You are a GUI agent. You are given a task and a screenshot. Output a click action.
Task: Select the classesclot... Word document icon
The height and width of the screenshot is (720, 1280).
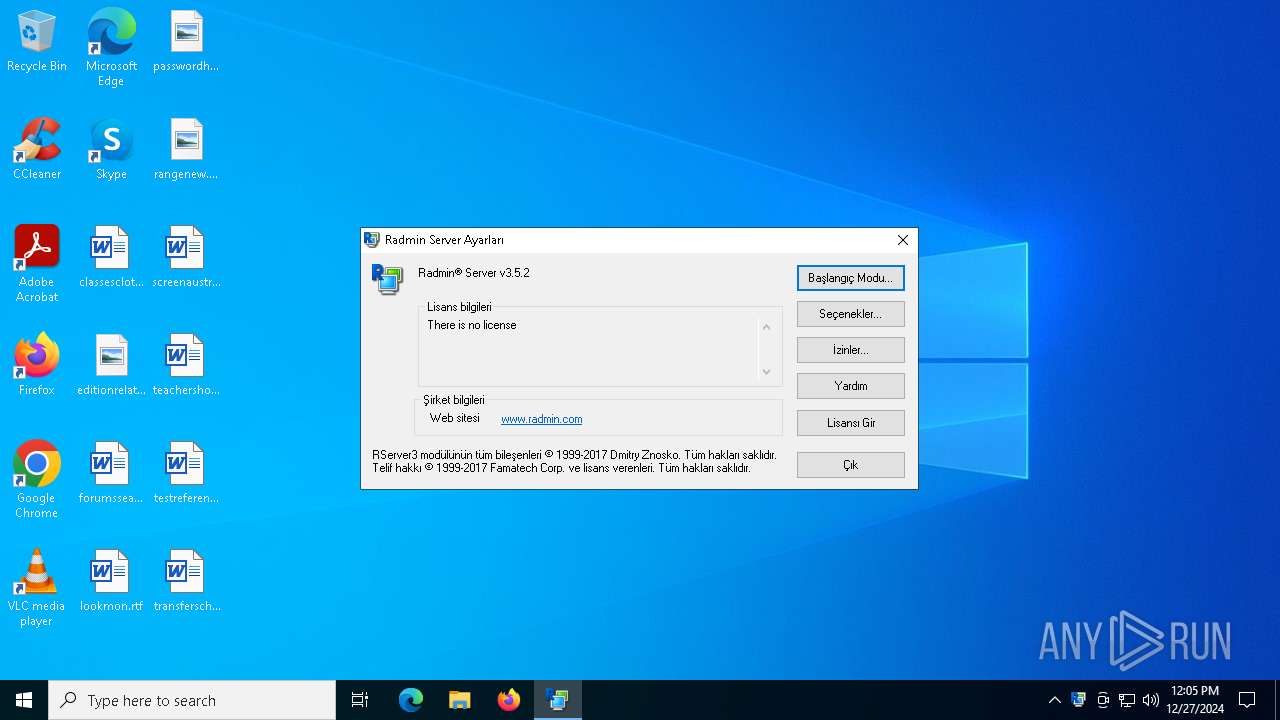click(111, 258)
